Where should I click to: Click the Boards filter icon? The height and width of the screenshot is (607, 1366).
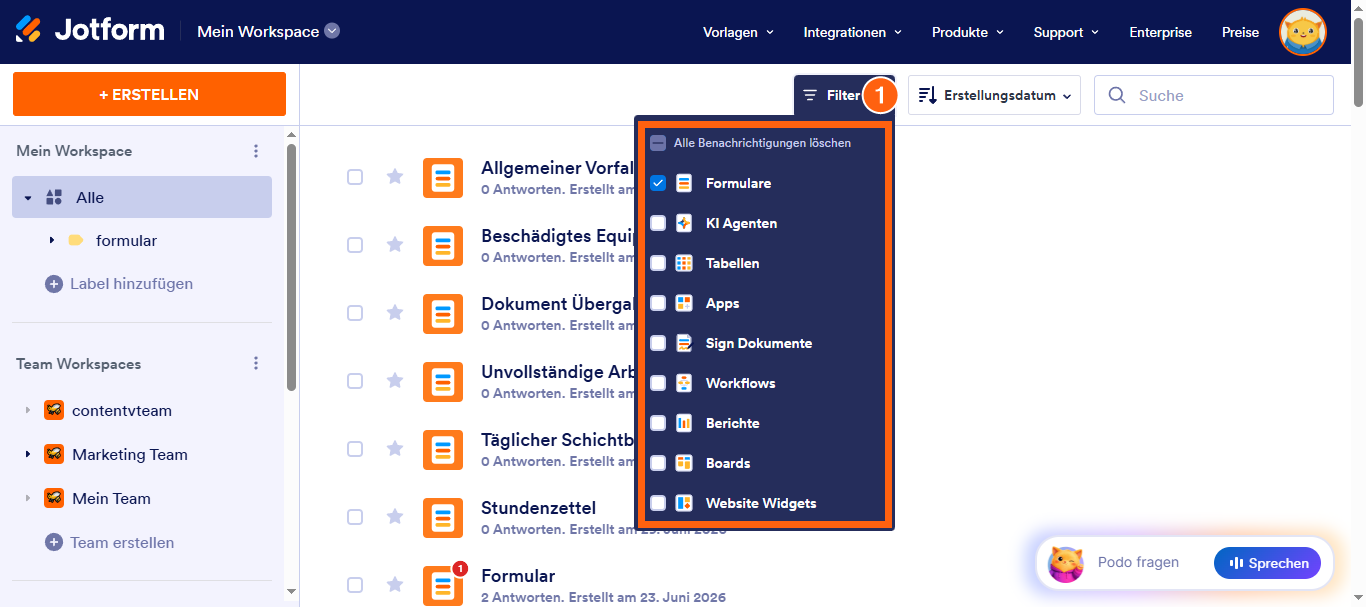click(684, 463)
